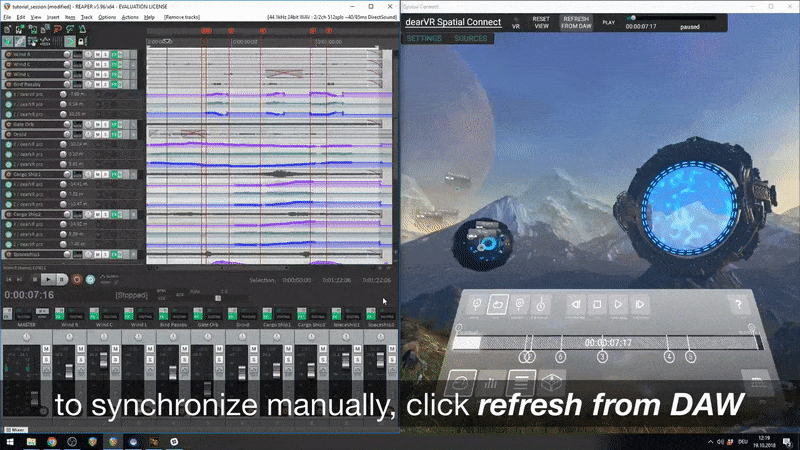Click the previous marker icon in dearVR panel
The image size is (800, 450).
tap(576, 305)
